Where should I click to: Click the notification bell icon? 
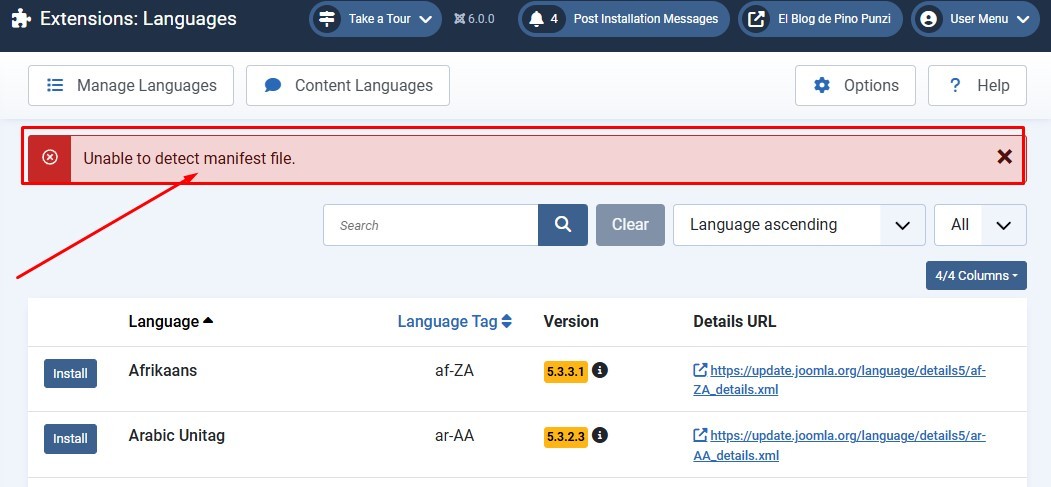[537, 19]
